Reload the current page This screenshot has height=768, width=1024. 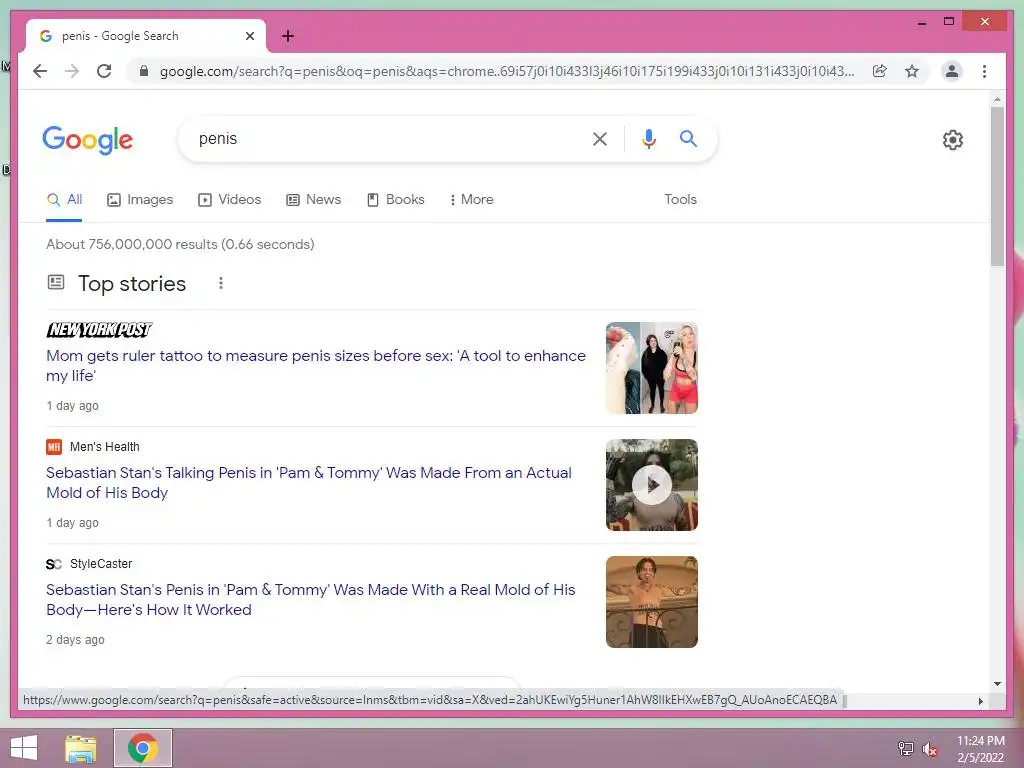104,71
